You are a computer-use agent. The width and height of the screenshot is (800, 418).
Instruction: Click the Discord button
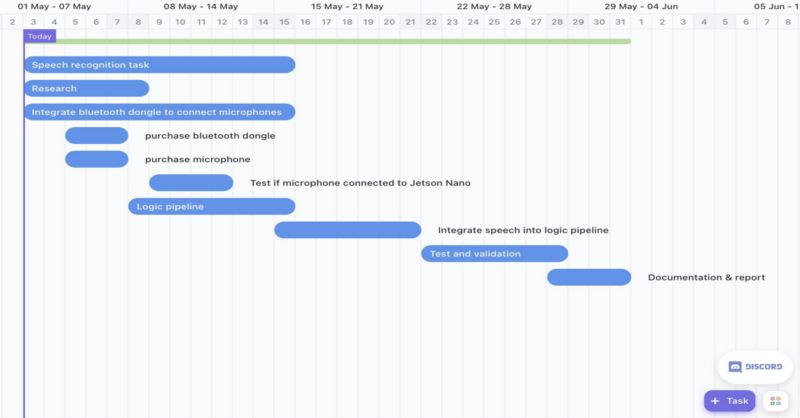coord(755,367)
